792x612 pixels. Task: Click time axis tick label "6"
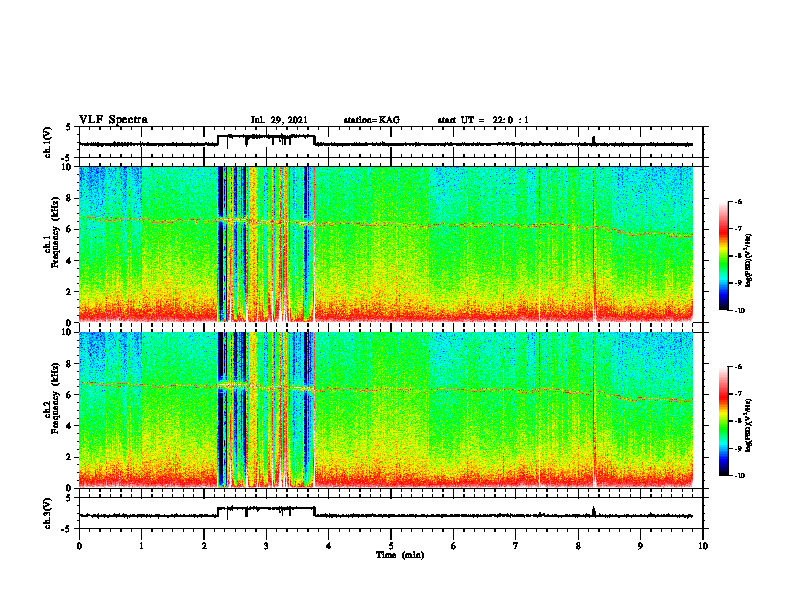tap(454, 546)
